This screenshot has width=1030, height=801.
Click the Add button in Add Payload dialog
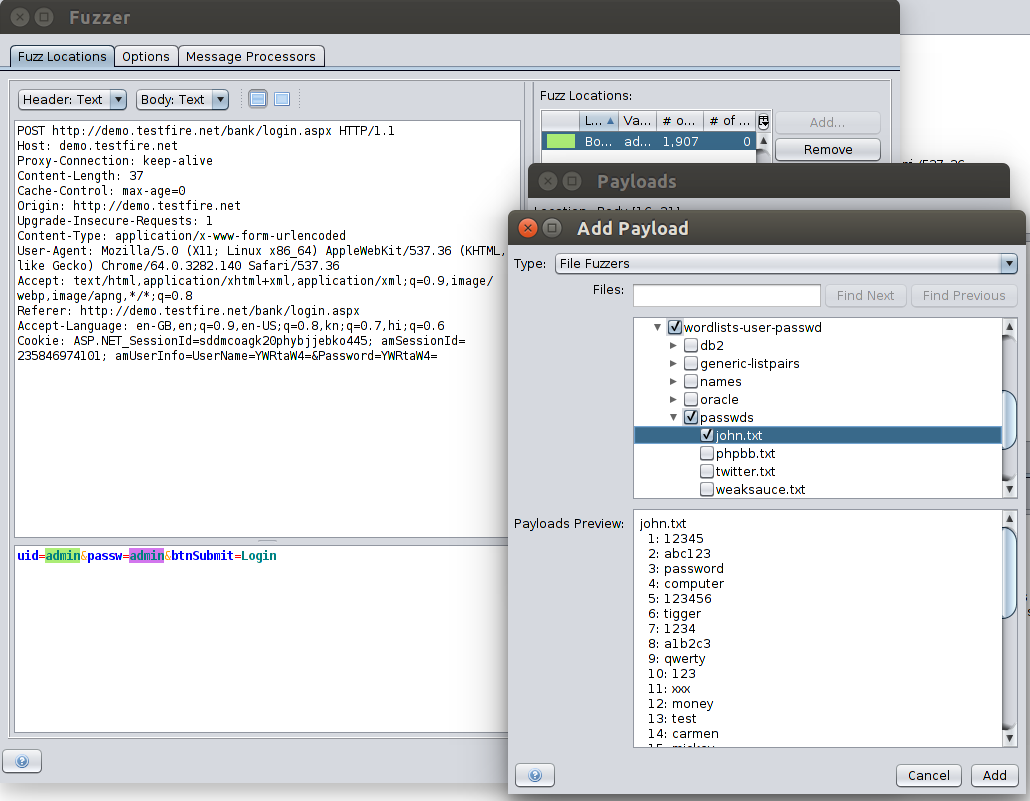pos(994,775)
